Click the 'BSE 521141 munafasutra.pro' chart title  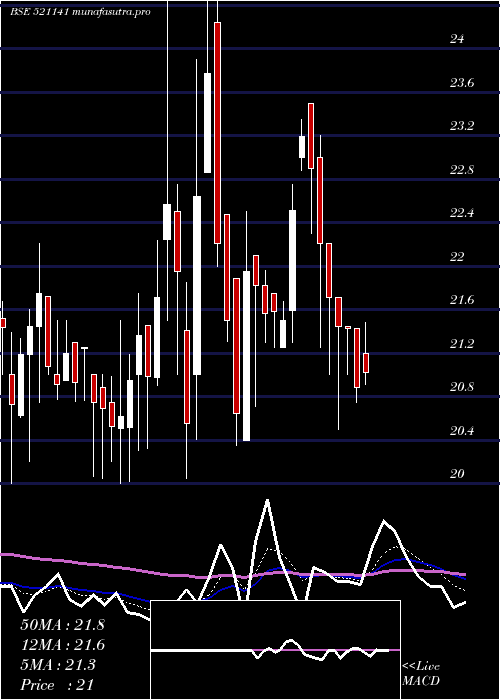pos(80,12)
